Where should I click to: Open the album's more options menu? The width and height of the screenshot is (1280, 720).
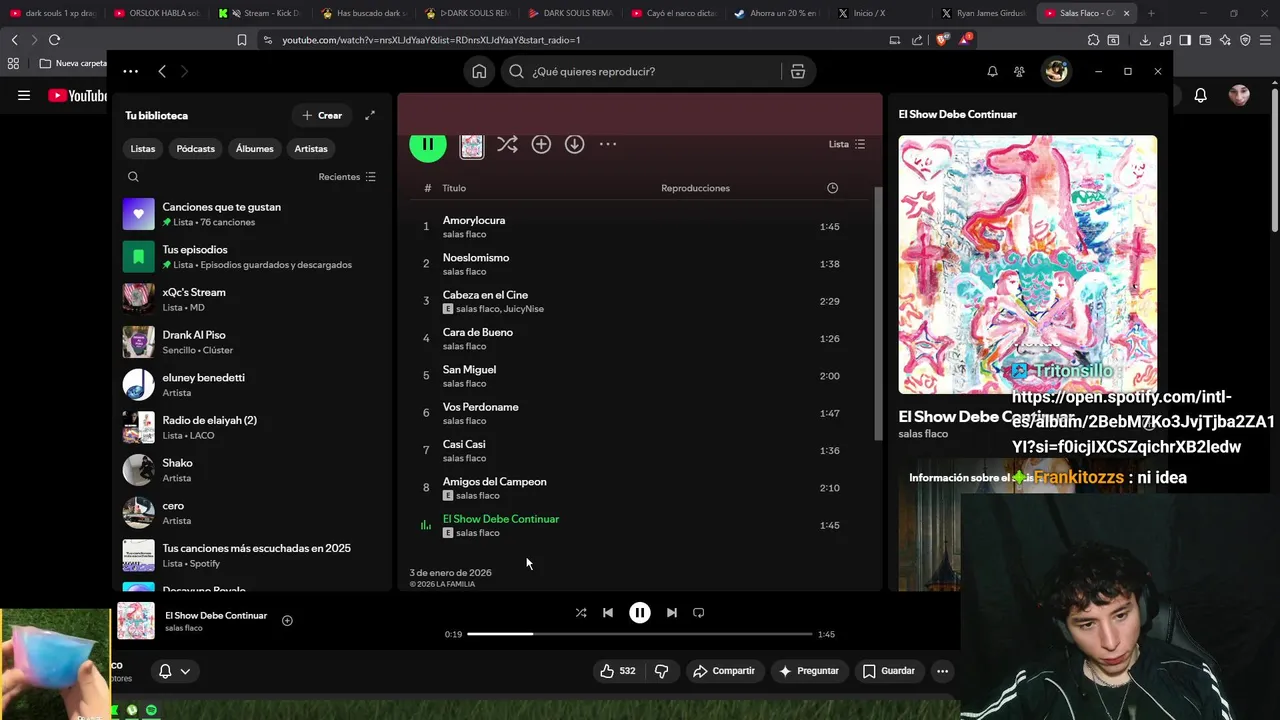(608, 144)
